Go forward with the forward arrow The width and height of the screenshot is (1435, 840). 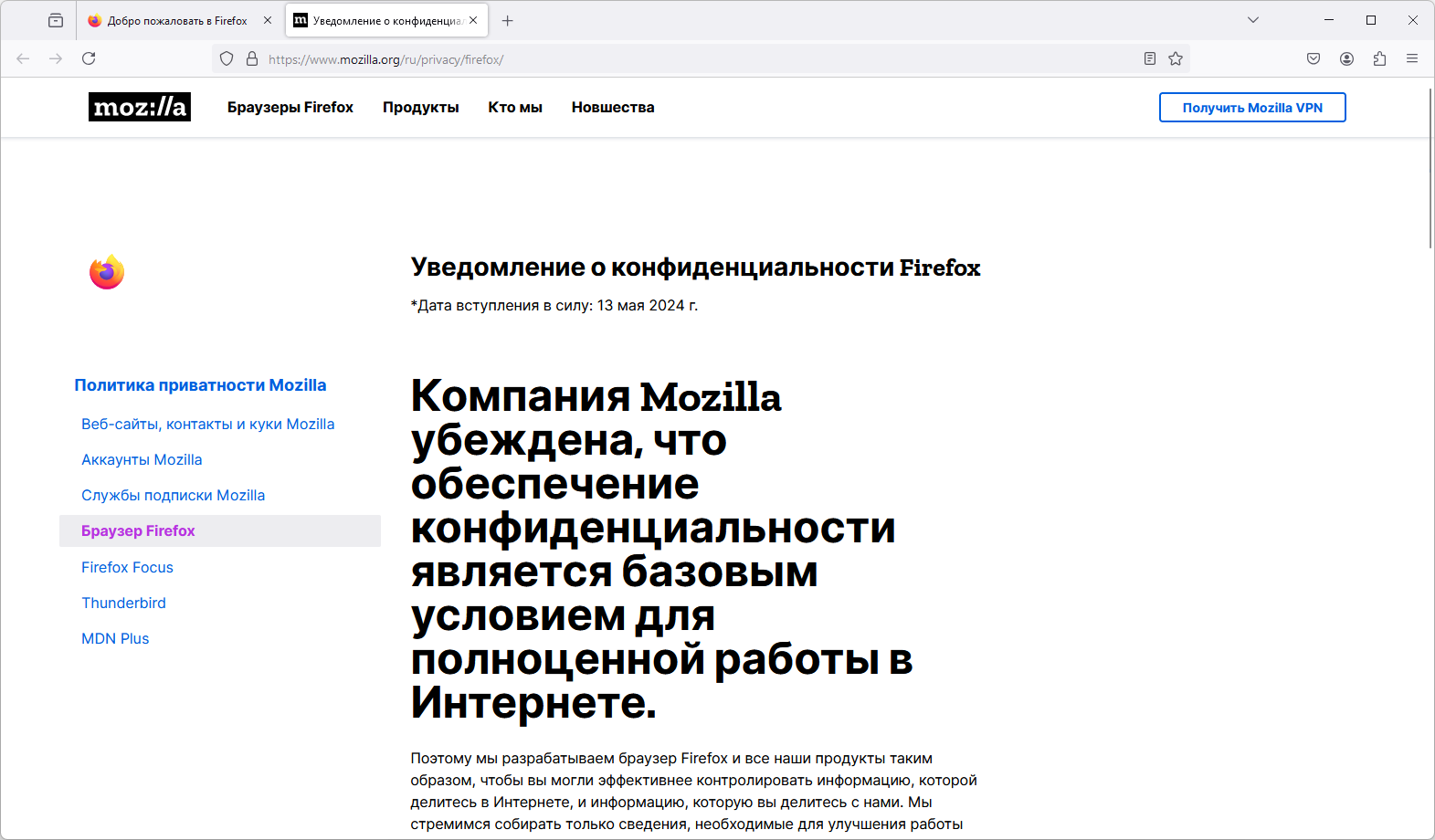[x=56, y=58]
